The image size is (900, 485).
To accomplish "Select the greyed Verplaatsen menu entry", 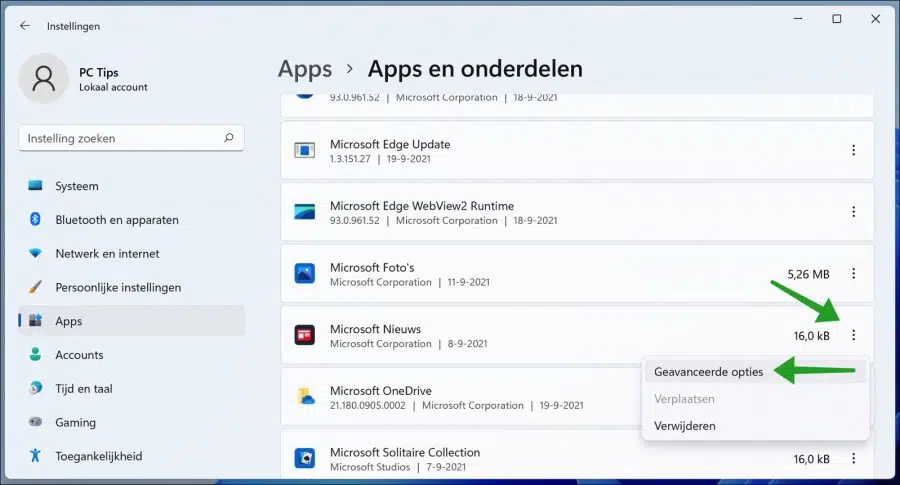I will [755, 398].
